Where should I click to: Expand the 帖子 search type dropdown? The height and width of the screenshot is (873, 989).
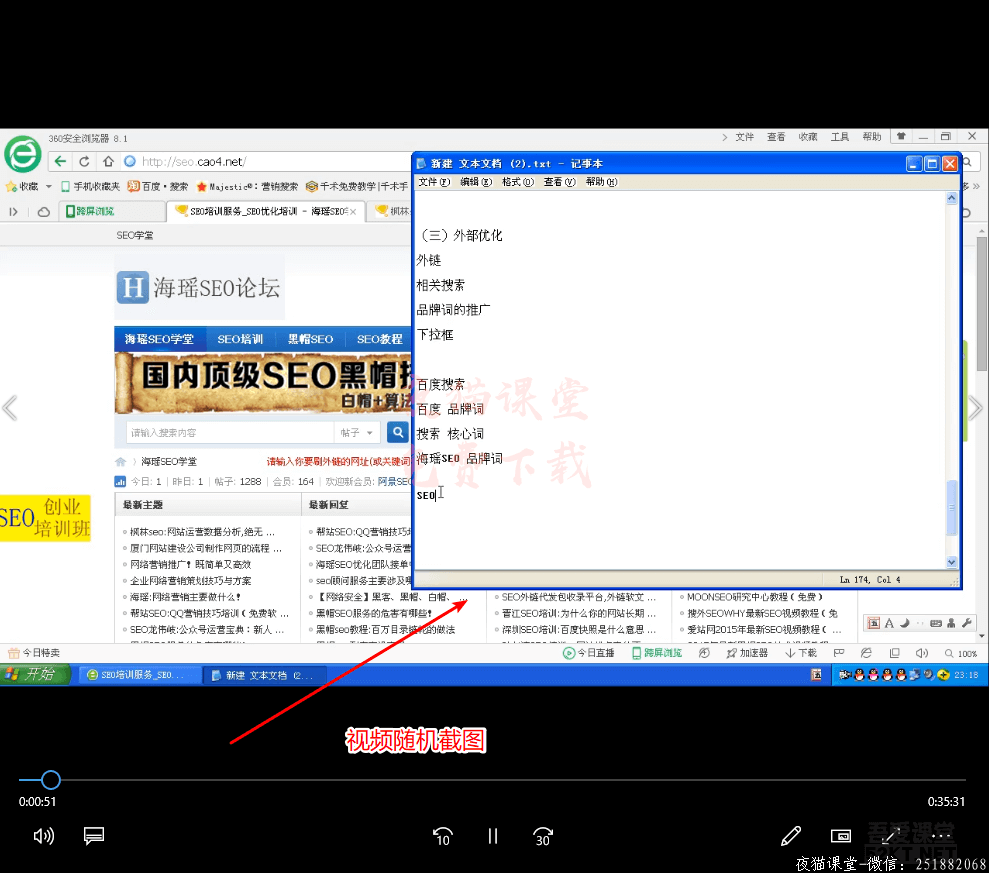[357, 433]
